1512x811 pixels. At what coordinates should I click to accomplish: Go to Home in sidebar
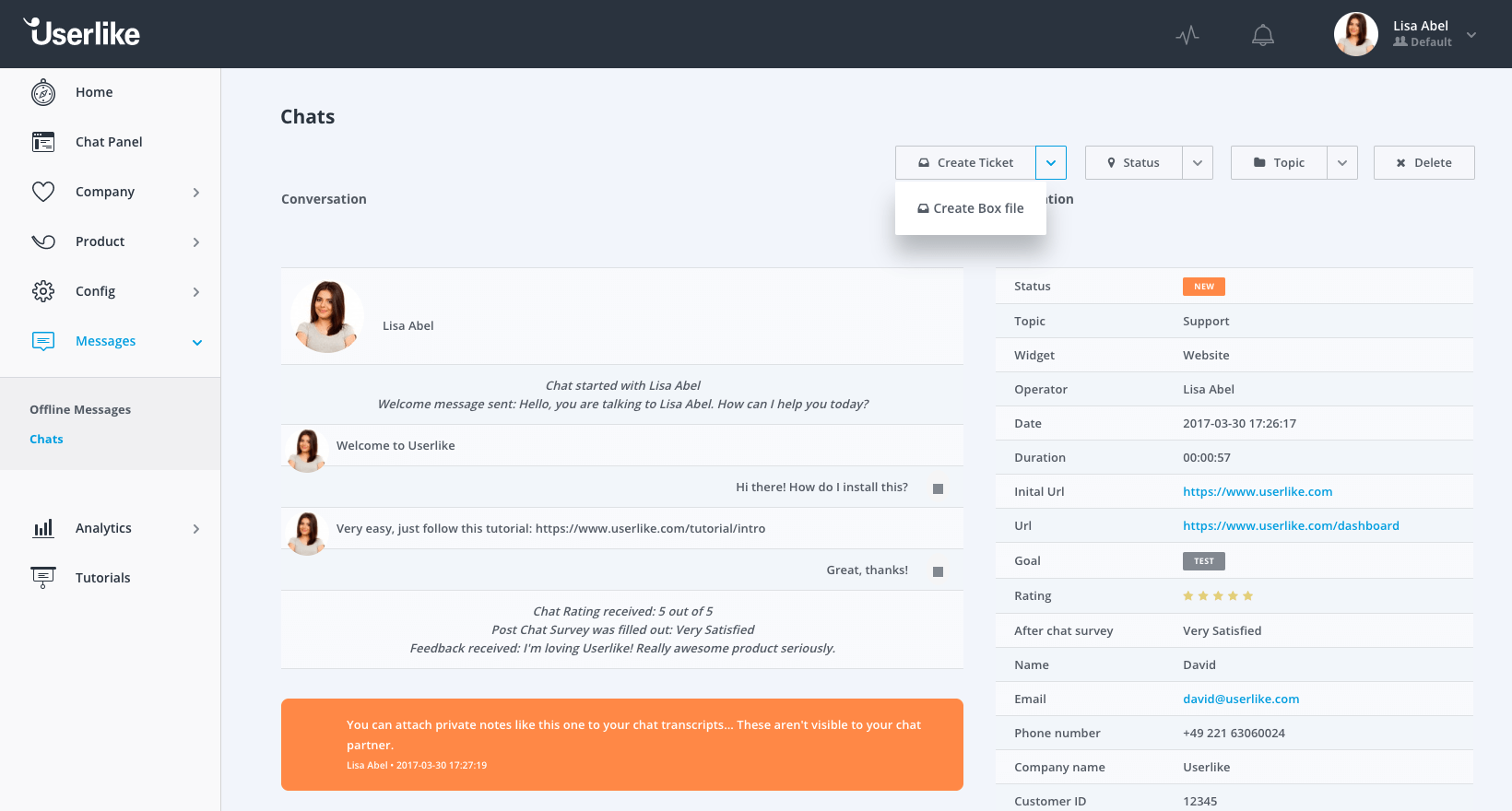pyautogui.click(x=94, y=92)
